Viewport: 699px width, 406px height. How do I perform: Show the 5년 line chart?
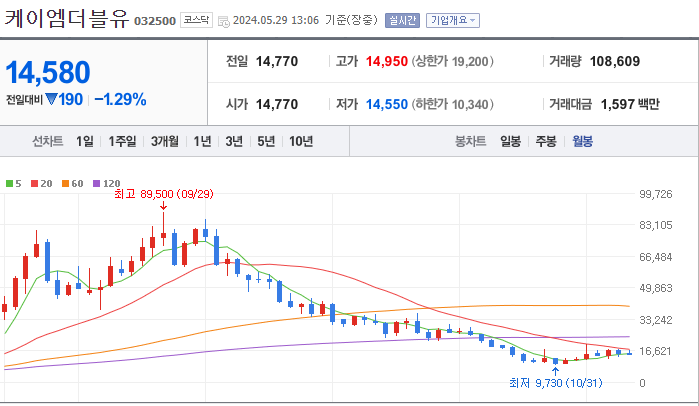[x=266, y=142]
